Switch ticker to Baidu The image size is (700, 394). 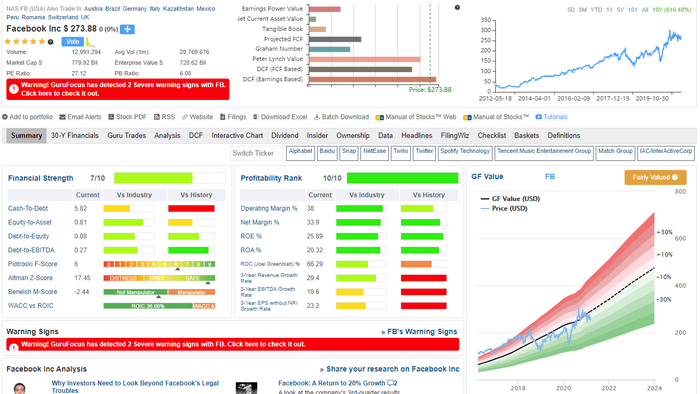point(327,153)
